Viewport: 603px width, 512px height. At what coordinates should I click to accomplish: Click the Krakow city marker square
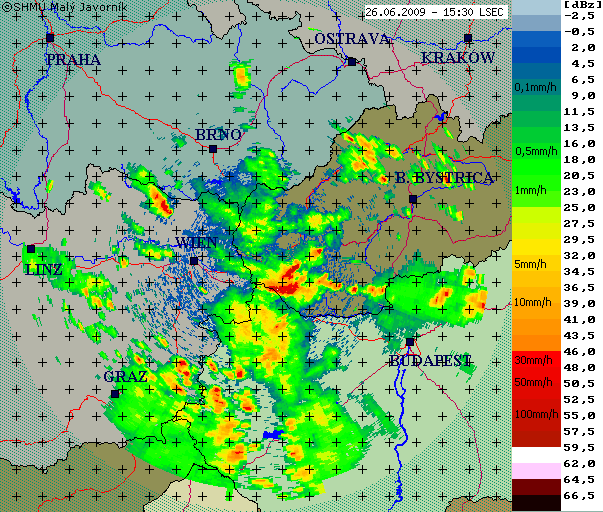pyautogui.click(x=467, y=38)
